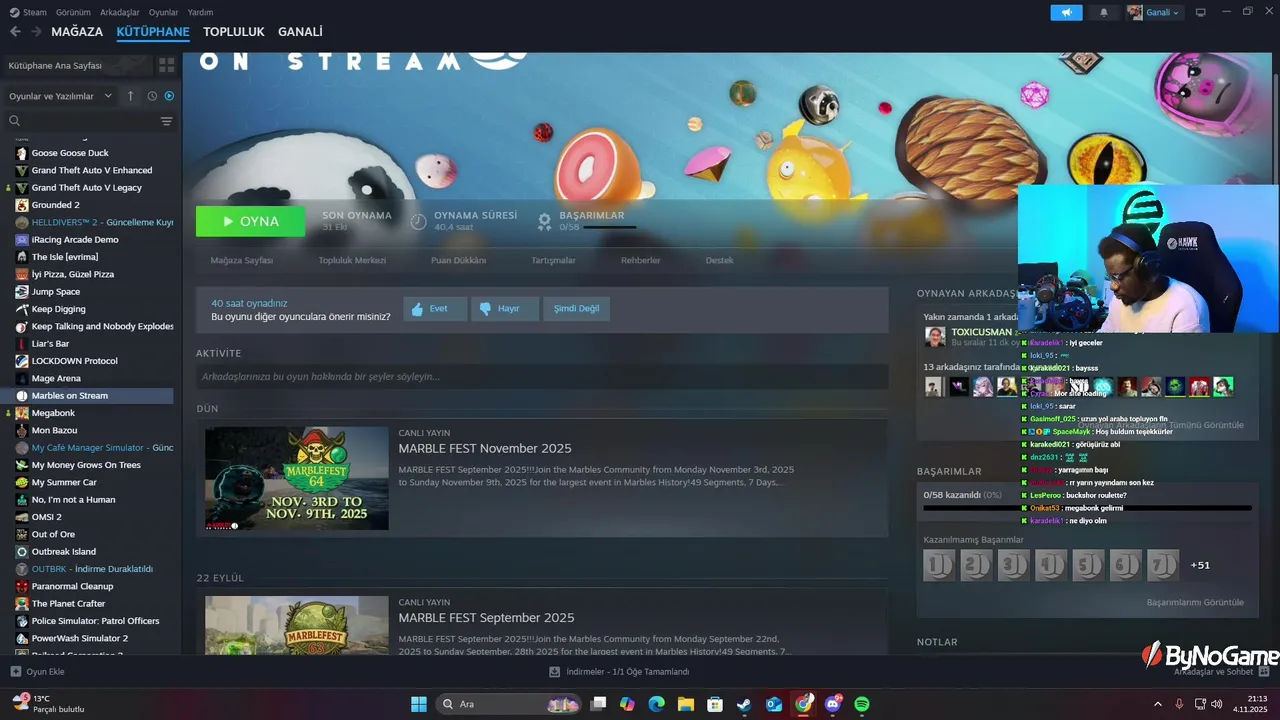
Task: Open the Rehberler link
Action: (x=640, y=260)
